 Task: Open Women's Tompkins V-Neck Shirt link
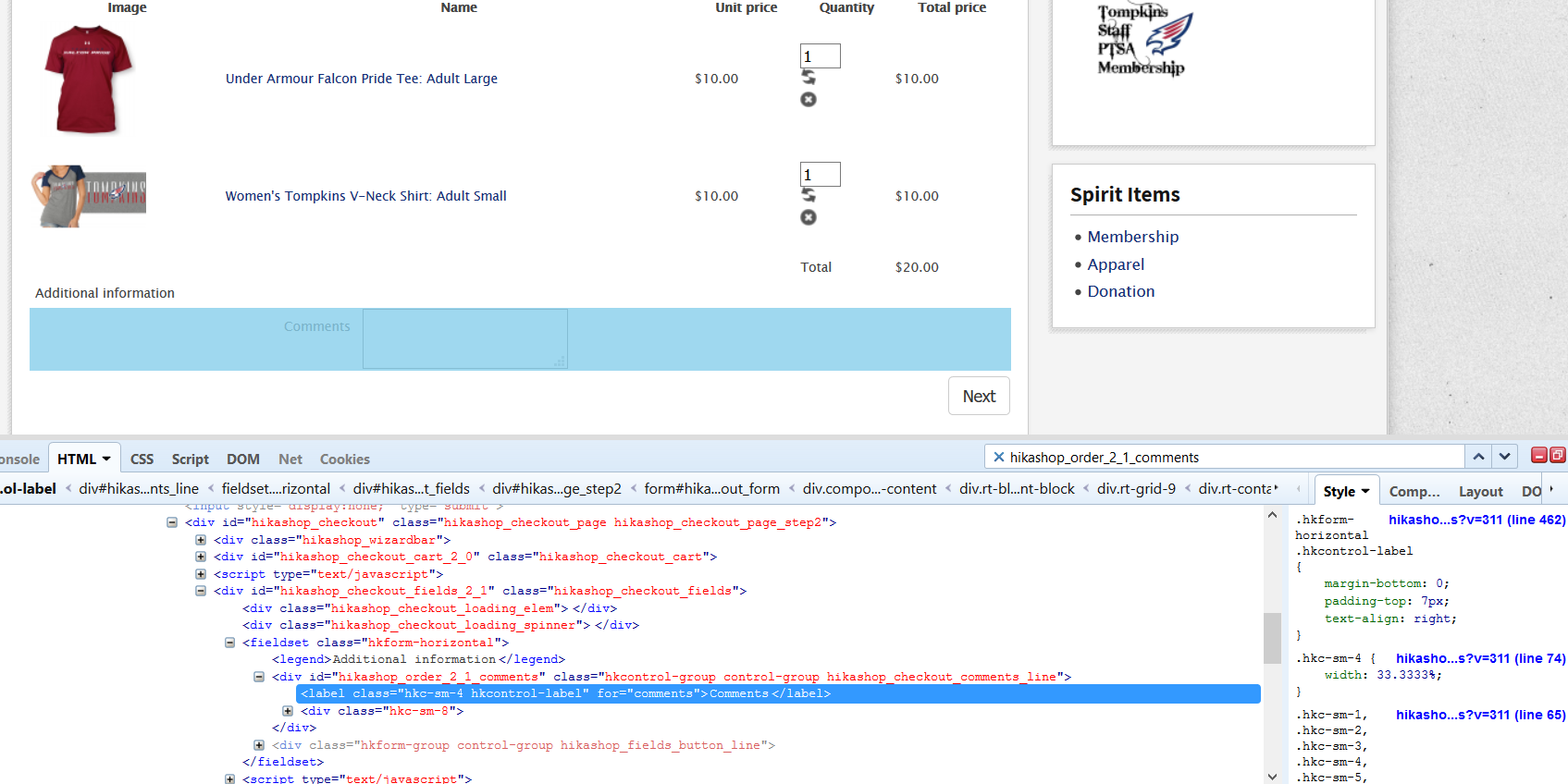click(x=366, y=196)
